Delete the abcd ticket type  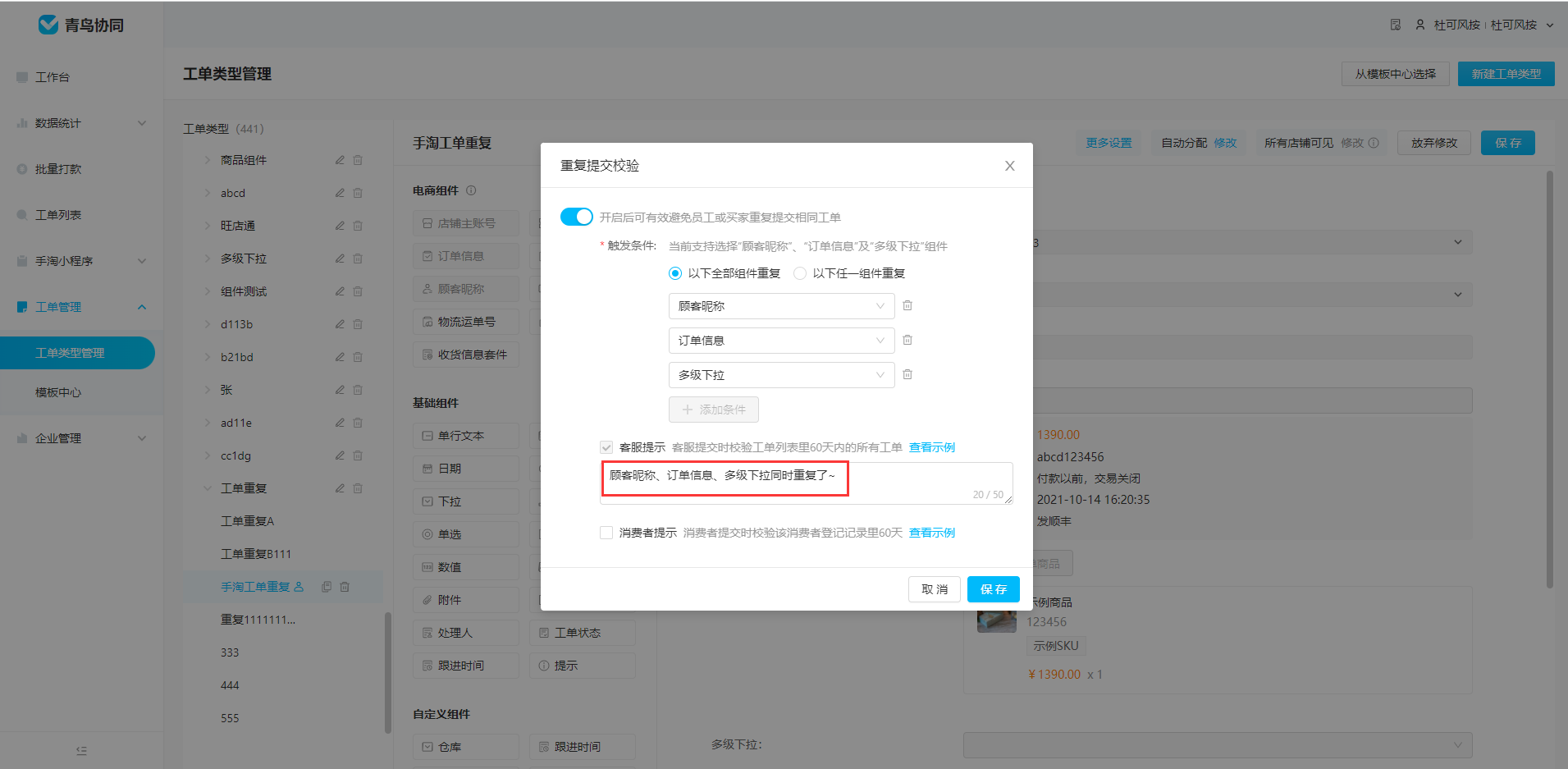pos(358,193)
